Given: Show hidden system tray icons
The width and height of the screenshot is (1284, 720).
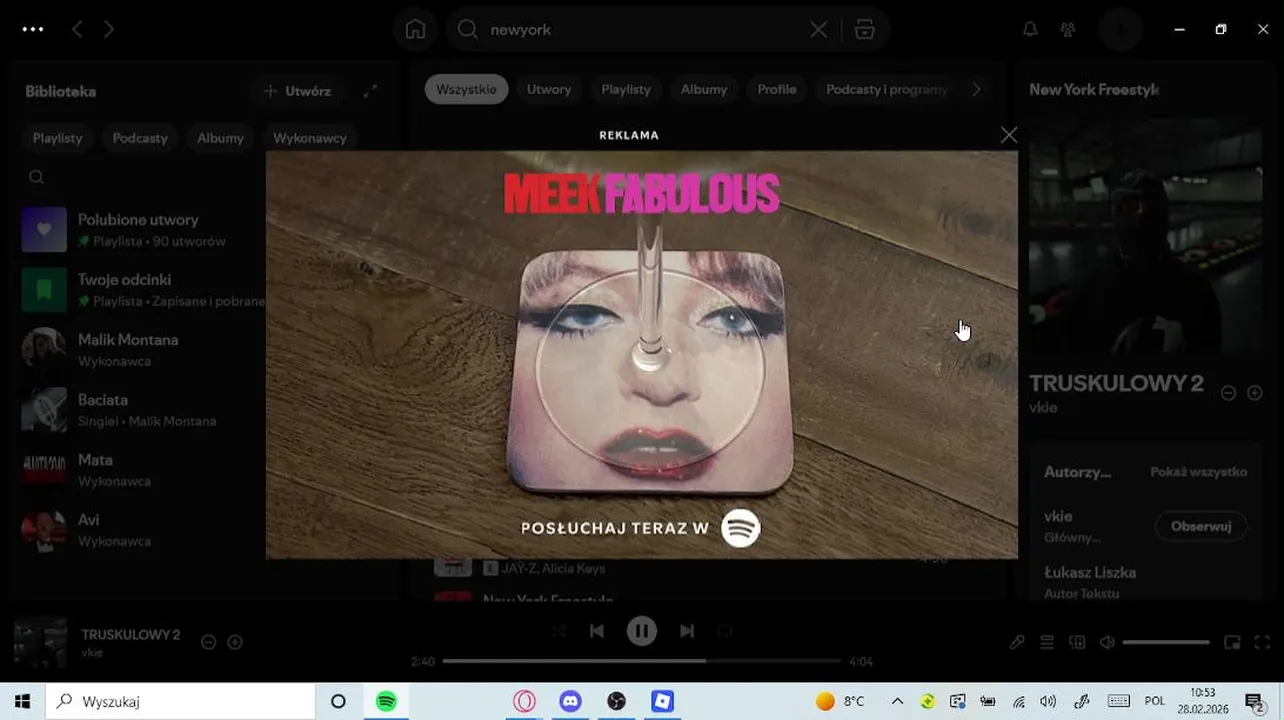Looking at the screenshot, I should pyautogui.click(x=897, y=701).
